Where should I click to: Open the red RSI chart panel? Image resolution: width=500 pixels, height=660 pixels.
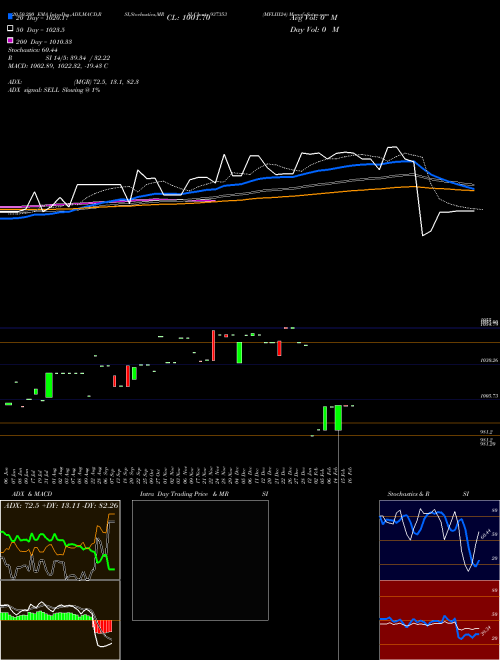pyautogui.click(x=439, y=620)
